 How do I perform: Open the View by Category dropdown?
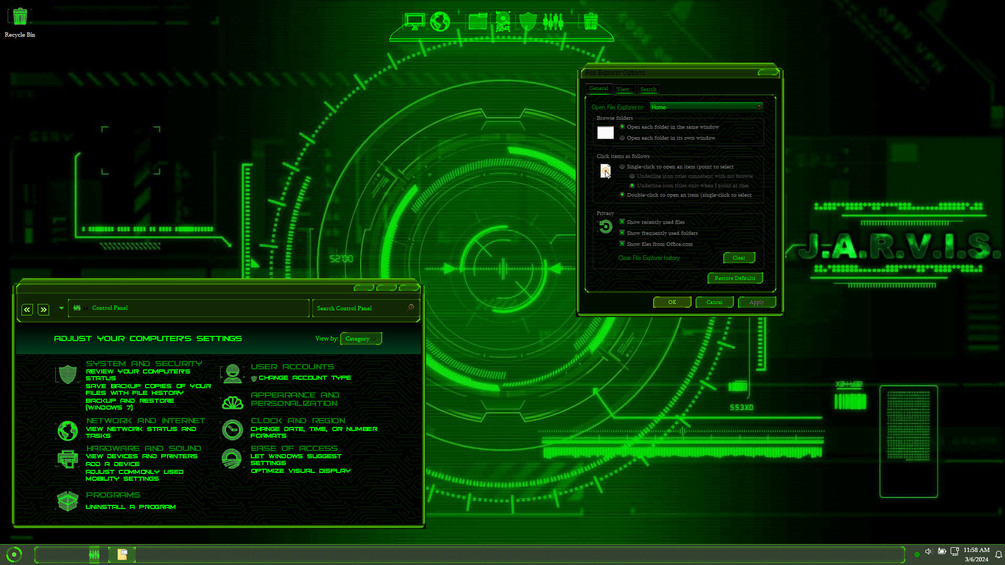[361, 338]
